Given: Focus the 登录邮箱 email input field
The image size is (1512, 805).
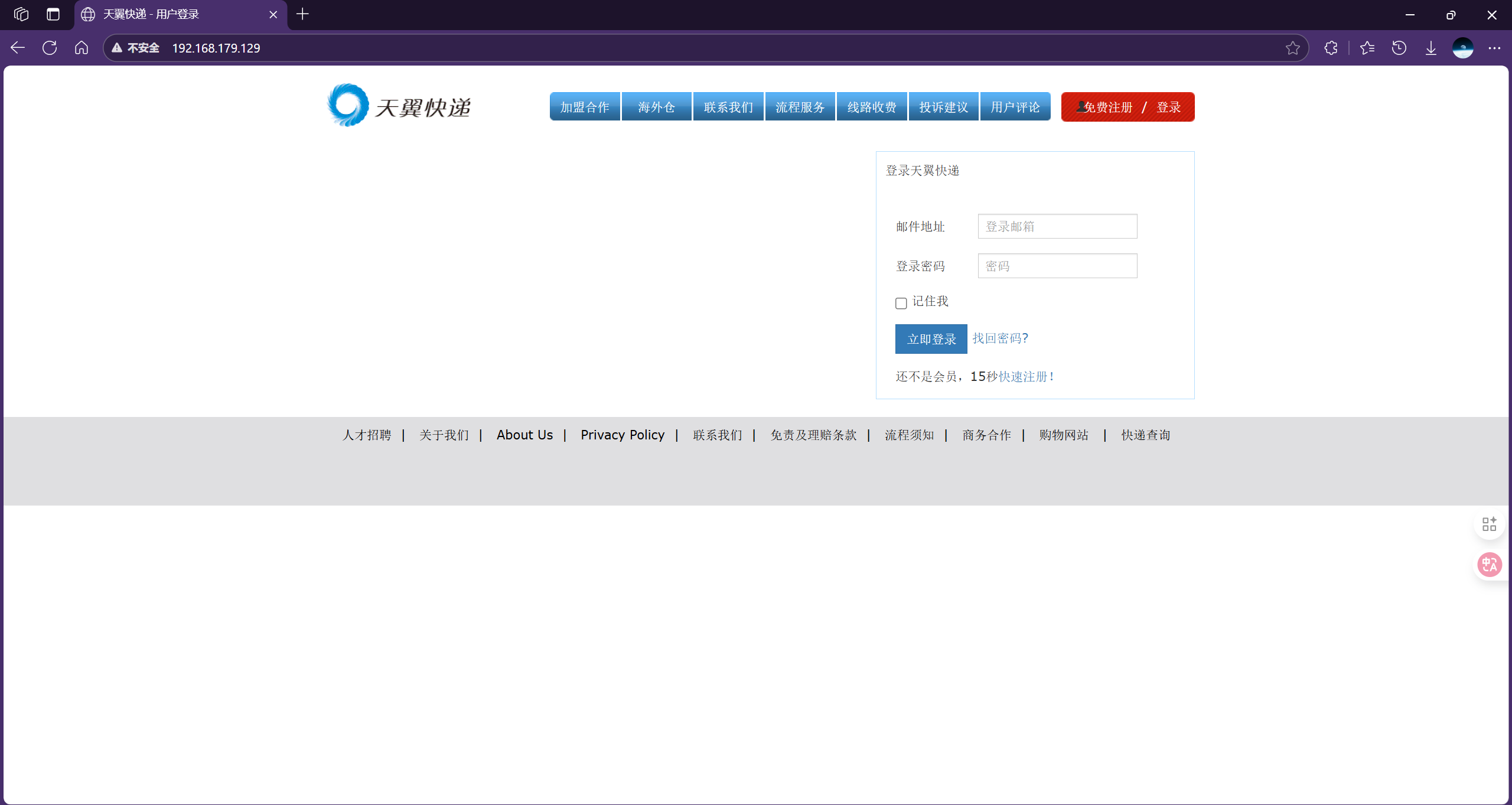Looking at the screenshot, I should [1057, 226].
